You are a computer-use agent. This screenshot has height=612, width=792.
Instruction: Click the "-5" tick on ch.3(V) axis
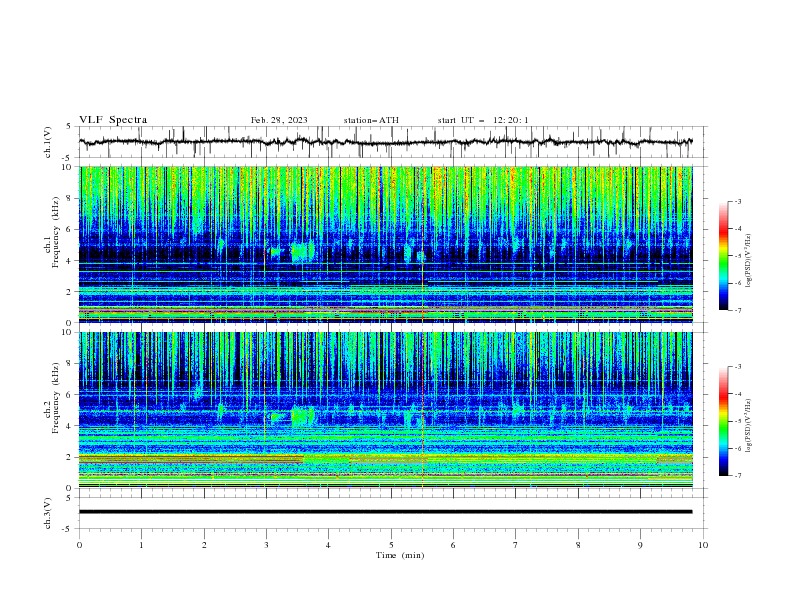[x=68, y=529]
